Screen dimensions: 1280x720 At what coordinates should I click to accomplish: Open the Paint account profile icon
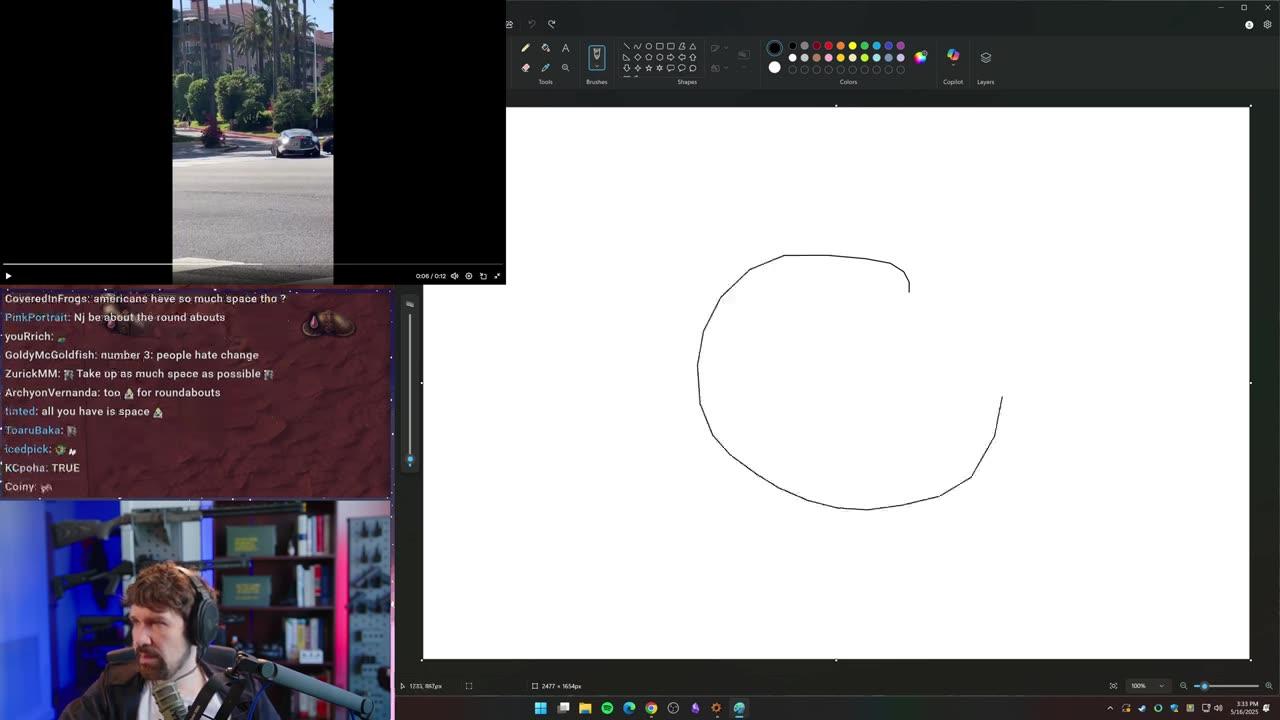[x=1249, y=25]
